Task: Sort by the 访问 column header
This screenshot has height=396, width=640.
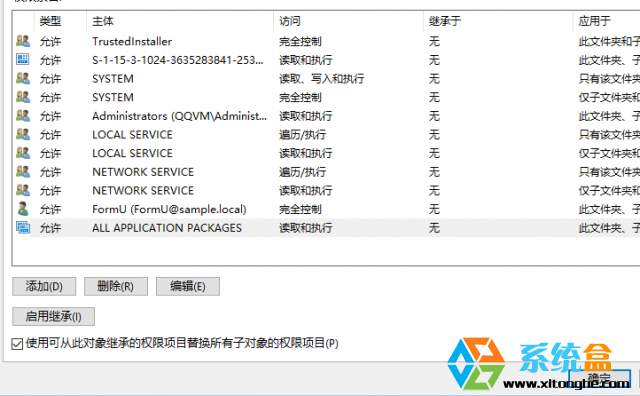Action: click(290, 21)
